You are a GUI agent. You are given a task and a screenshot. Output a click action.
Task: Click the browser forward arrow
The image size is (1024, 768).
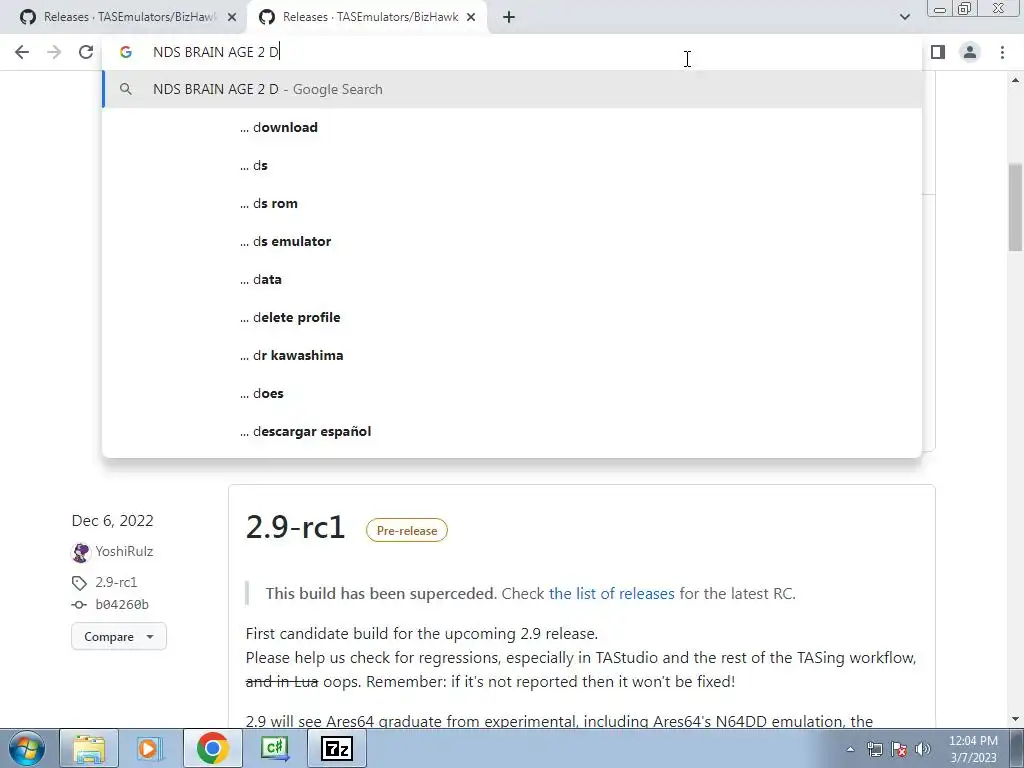tap(54, 52)
